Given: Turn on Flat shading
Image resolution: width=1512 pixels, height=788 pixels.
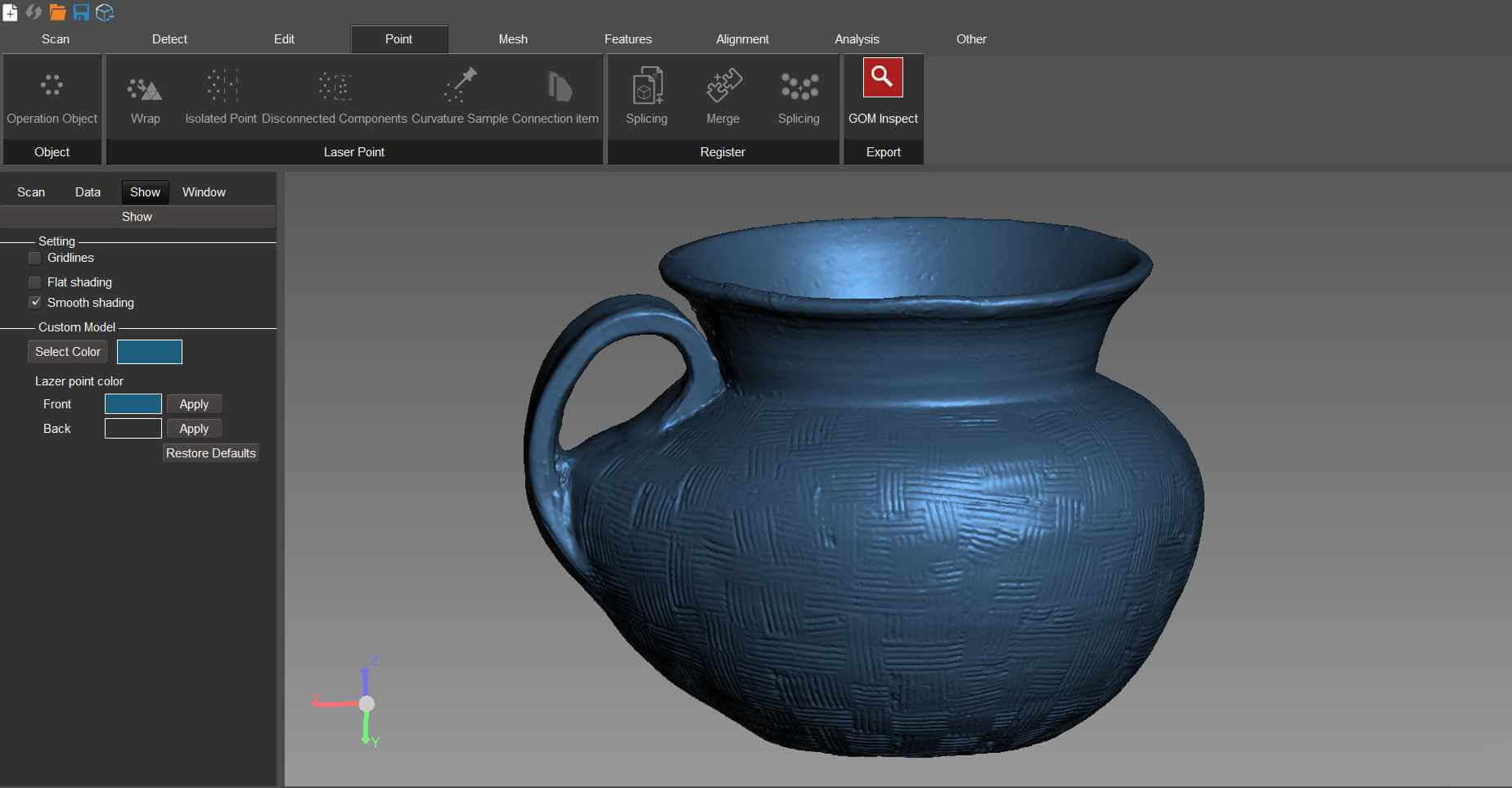Looking at the screenshot, I should pos(35,282).
